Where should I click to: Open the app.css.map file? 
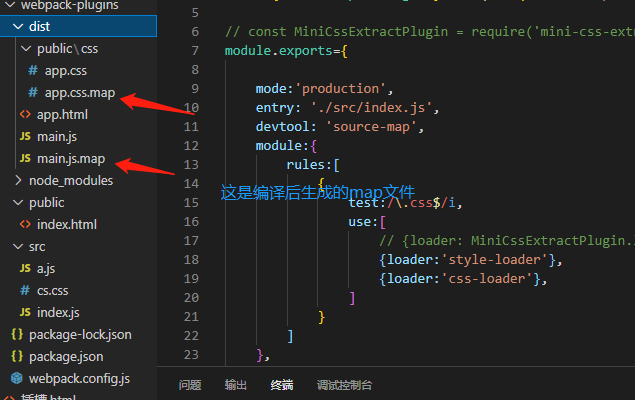[x=80, y=93]
